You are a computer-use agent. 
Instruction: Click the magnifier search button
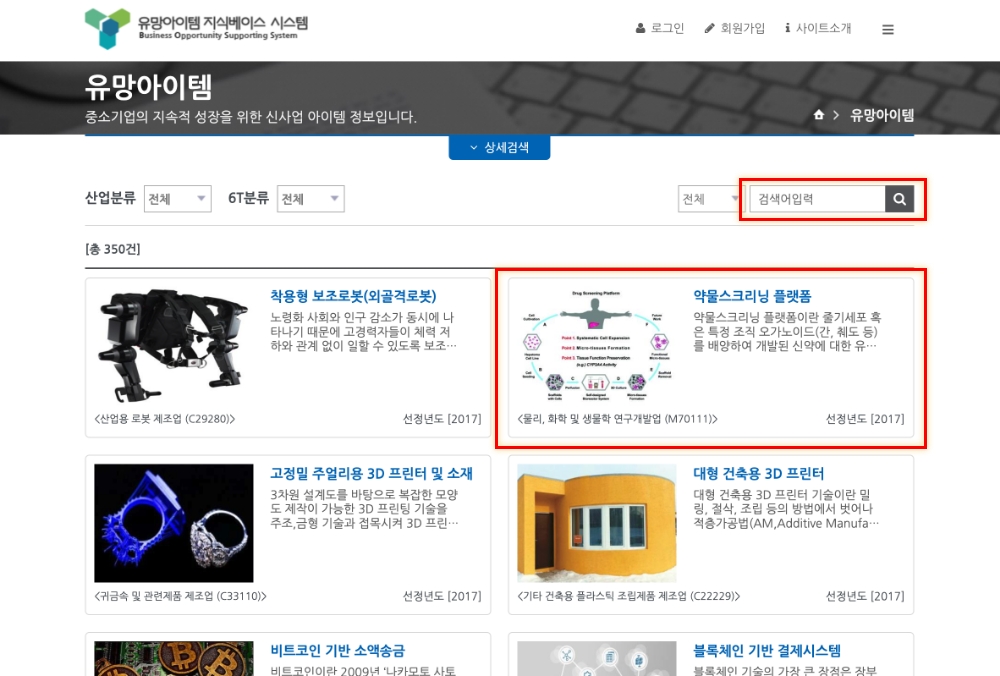click(x=900, y=199)
